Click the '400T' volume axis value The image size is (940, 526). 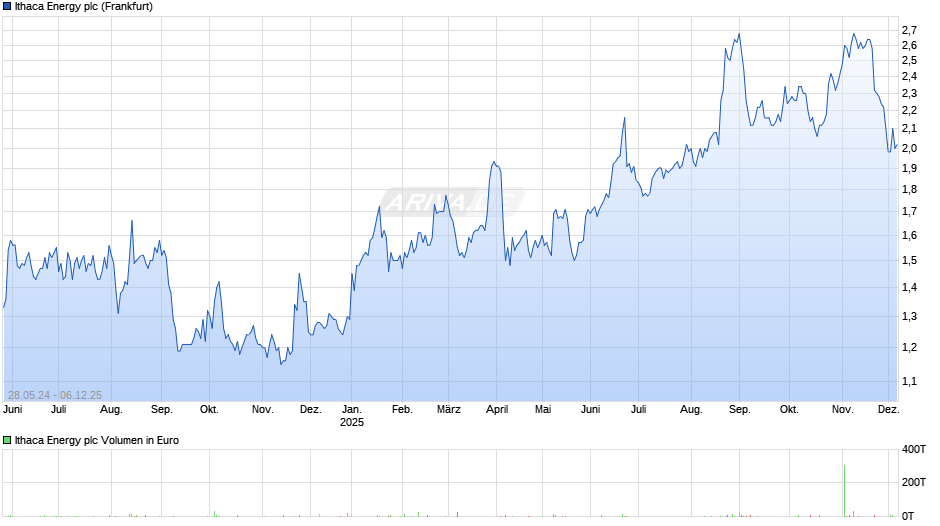914,449
